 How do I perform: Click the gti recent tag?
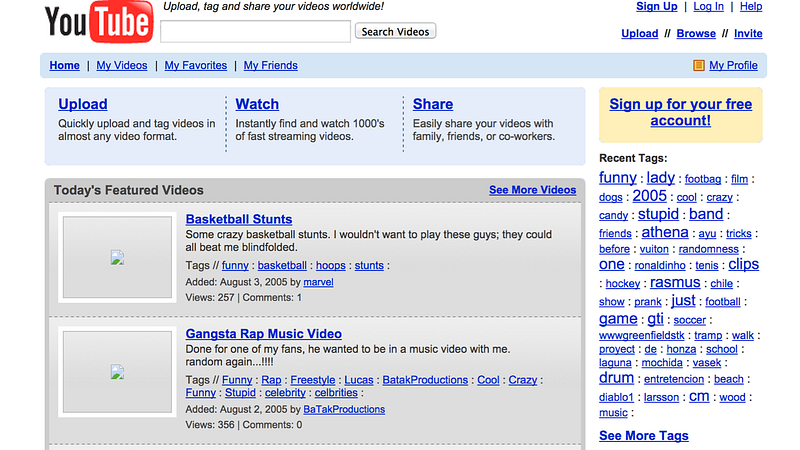[x=656, y=319]
